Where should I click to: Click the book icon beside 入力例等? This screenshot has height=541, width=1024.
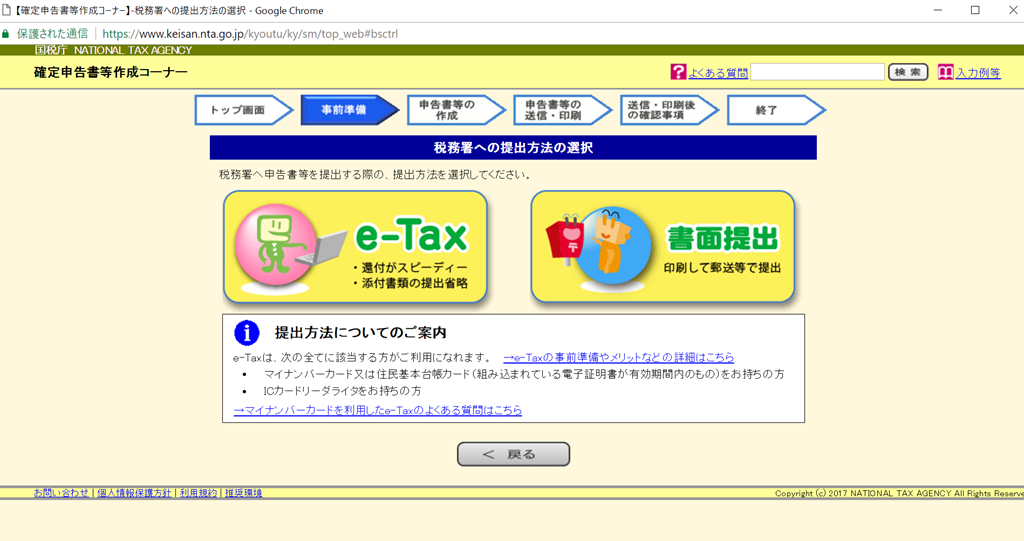click(945, 72)
